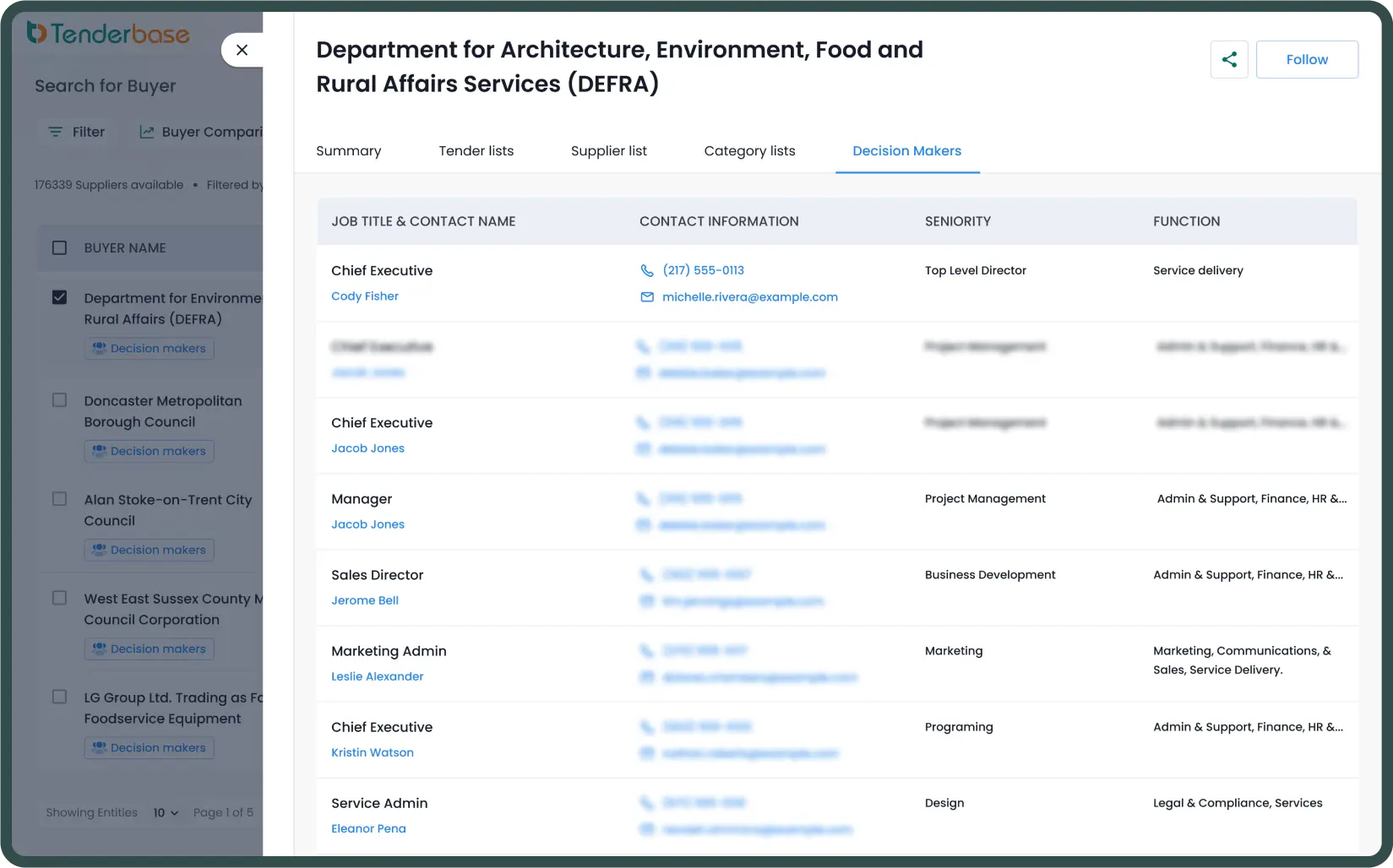Click the Filter icon button
This screenshot has width=1393, height=868.
[56, 132]
